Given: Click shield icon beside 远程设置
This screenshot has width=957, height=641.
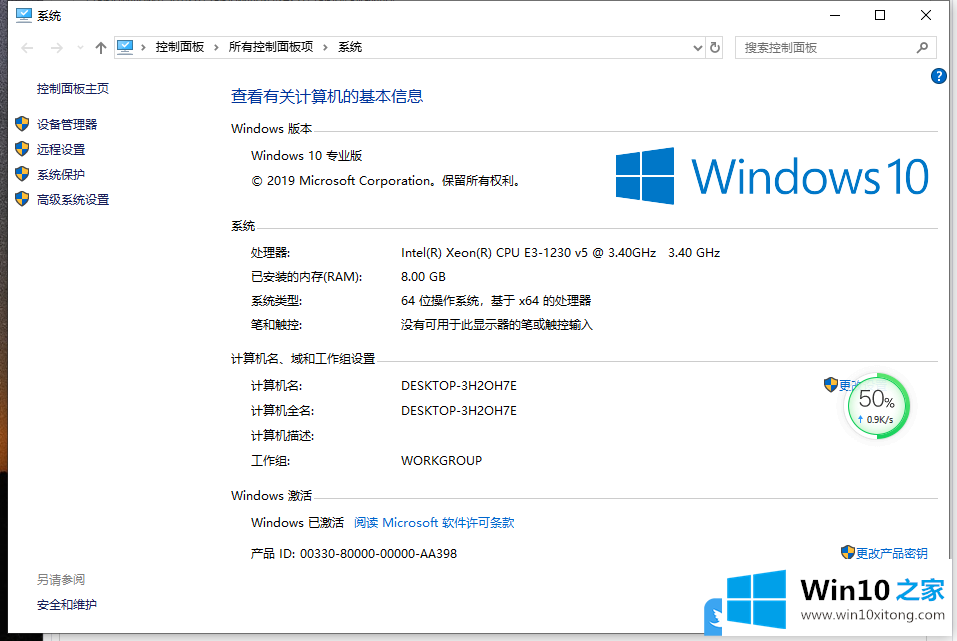Looking at the screenshot, I should (x=22, y=149).
